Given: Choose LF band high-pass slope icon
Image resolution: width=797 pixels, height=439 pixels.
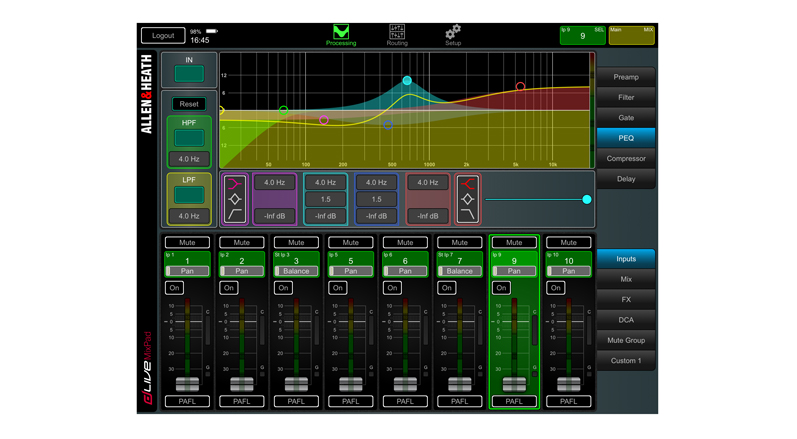Looking at the screenshot, I should (x=235, y=214).
